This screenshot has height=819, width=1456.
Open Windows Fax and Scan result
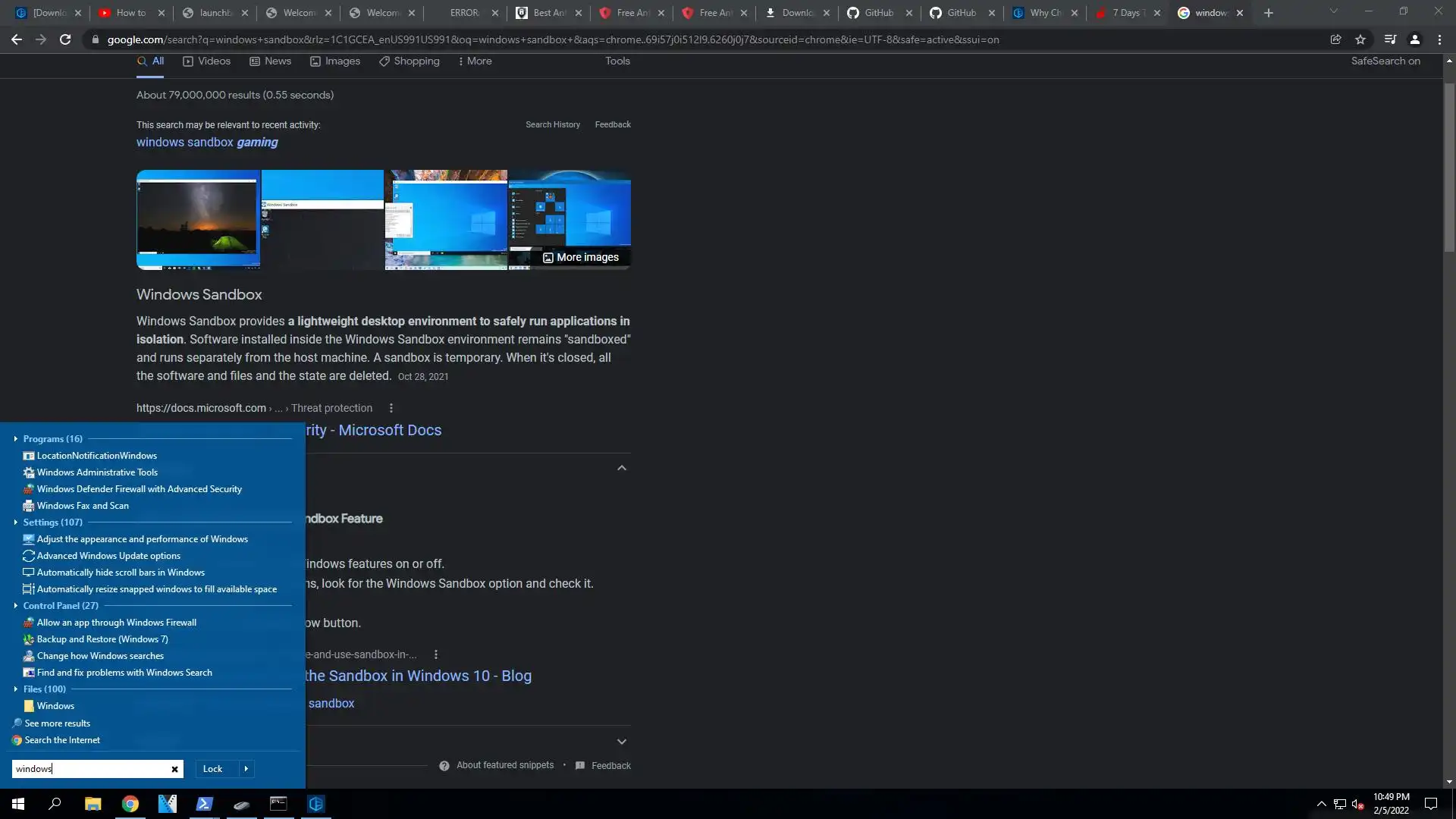point(83,506)
